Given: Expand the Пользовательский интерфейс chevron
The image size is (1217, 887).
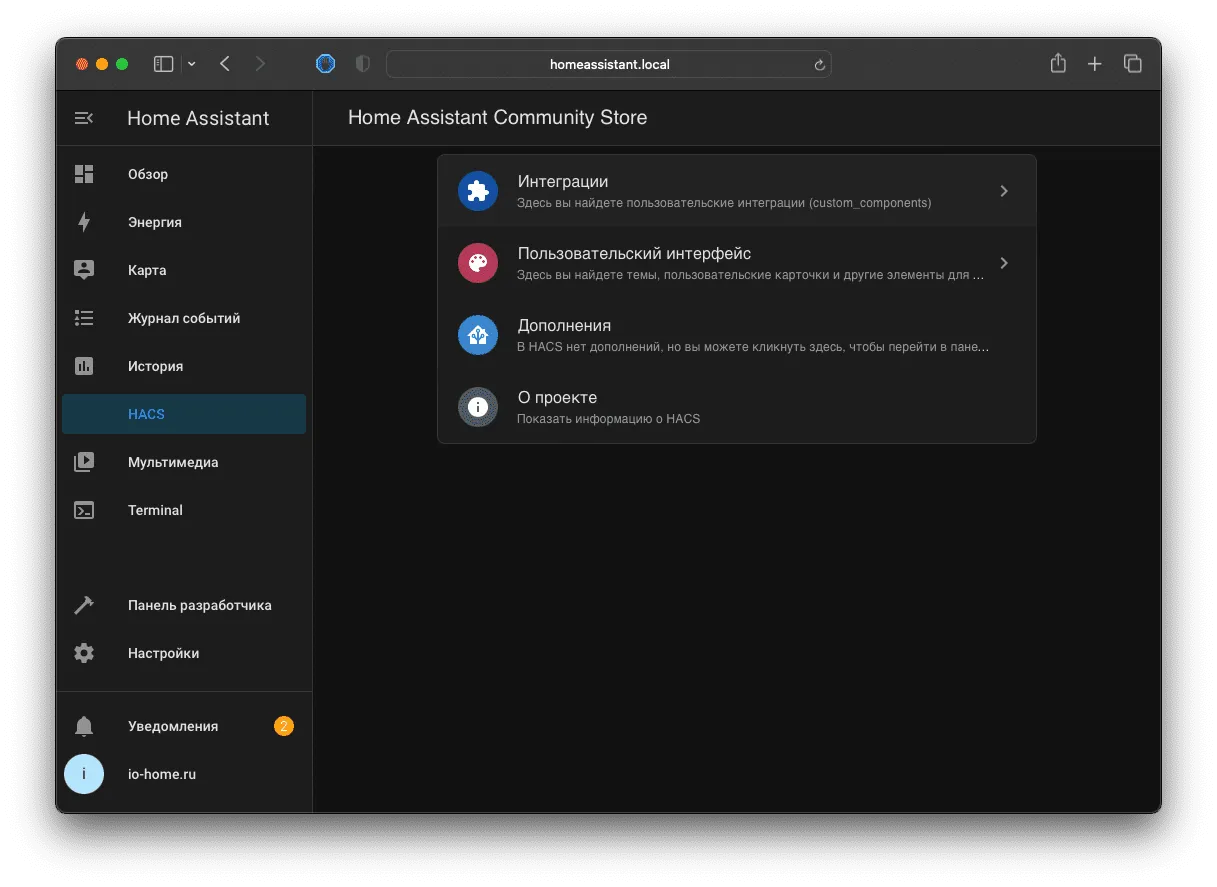Looking at the screenshot, I should click(x=1004, y=263).
